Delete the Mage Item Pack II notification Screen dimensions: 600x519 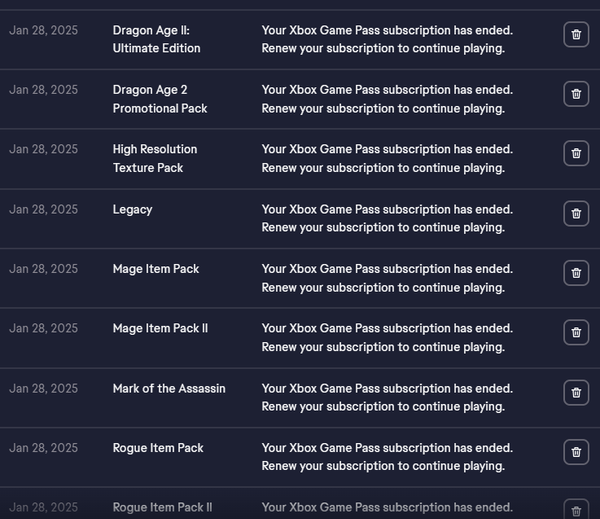576,333
